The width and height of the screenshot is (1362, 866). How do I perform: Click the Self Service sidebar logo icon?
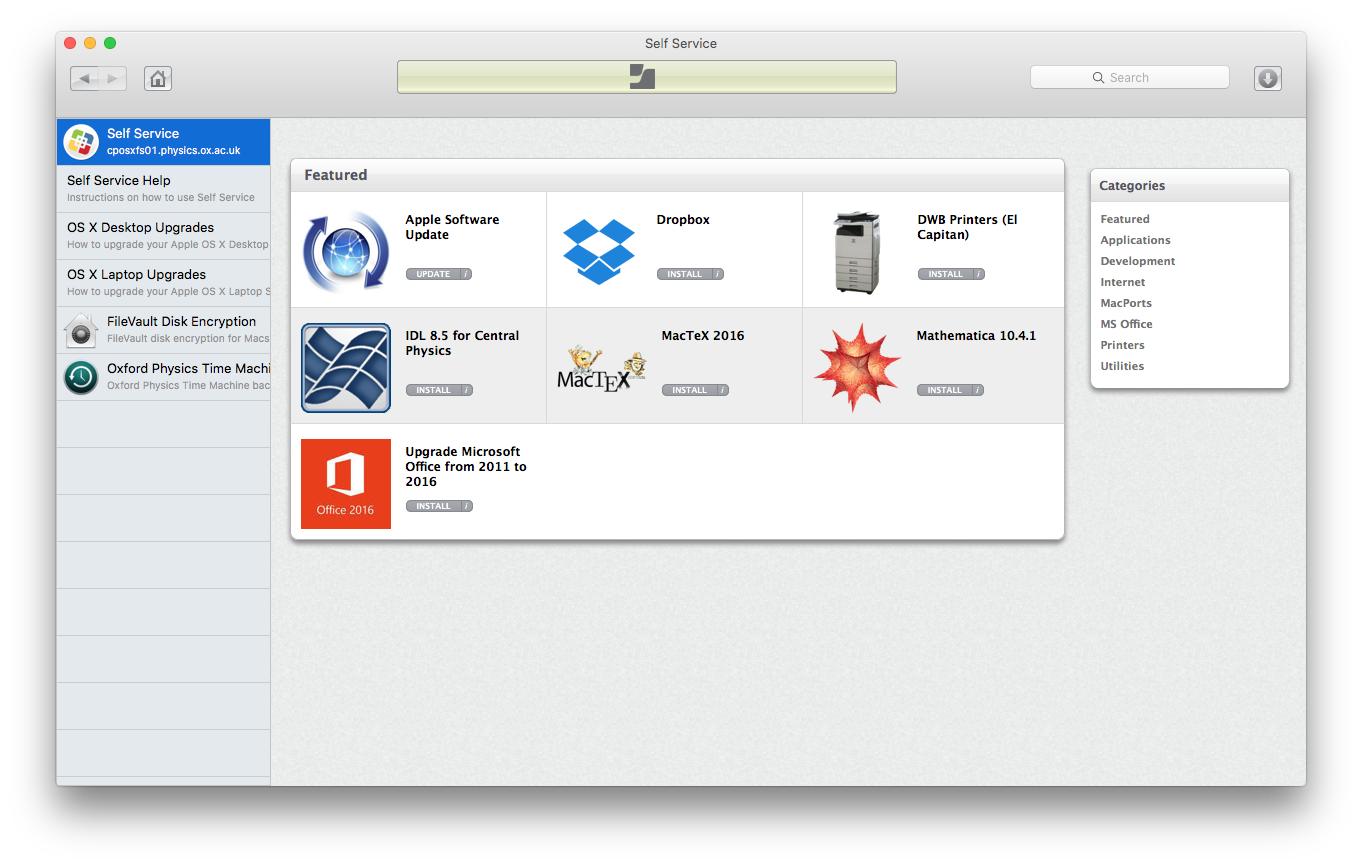(81, 142)
